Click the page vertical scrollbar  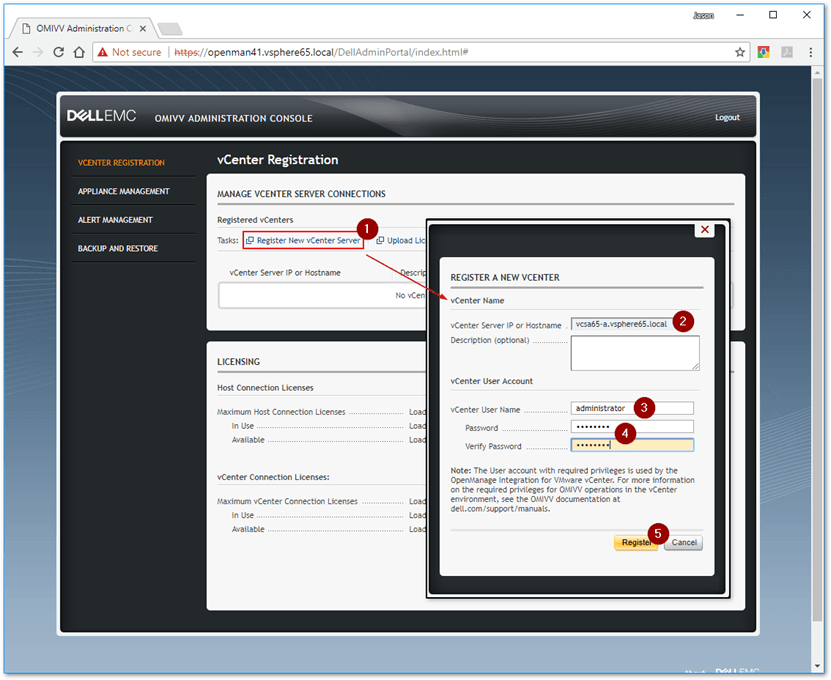tap(817, 350)
